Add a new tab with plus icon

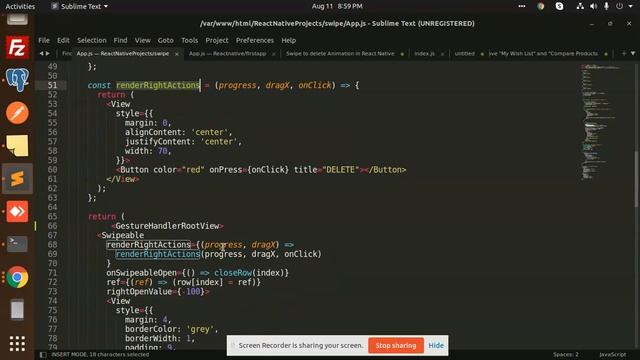click(624, 53)
